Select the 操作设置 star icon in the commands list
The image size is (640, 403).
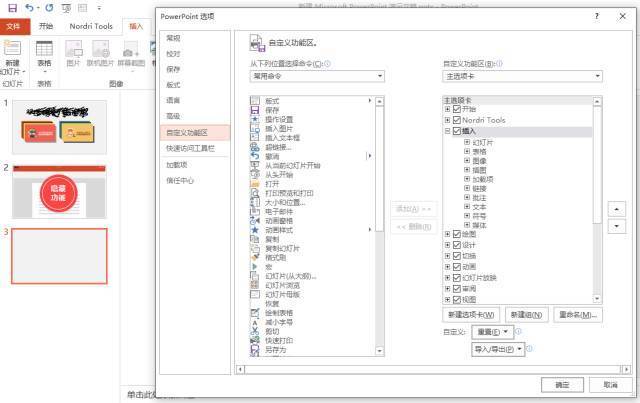click(x=255, y=120)
